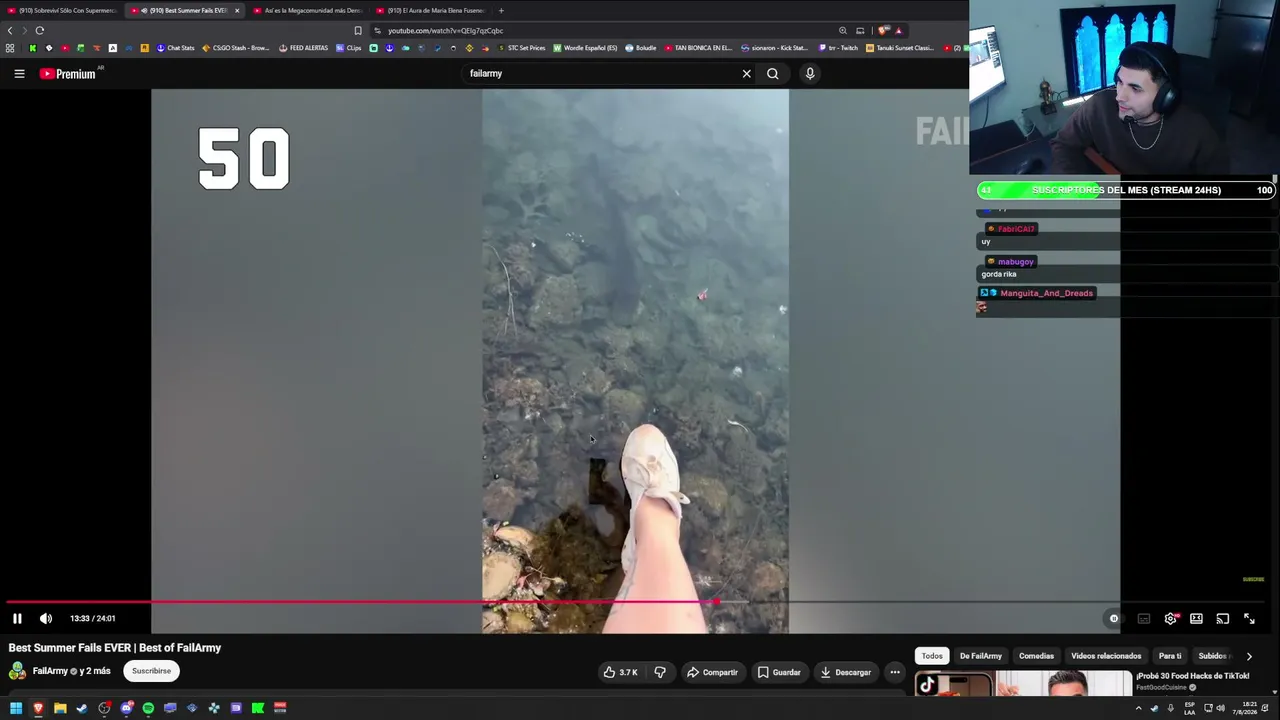The height and width of the screenshot is (720, 1280).
Task: Open video player settings gear
Action: (1170, 618)
